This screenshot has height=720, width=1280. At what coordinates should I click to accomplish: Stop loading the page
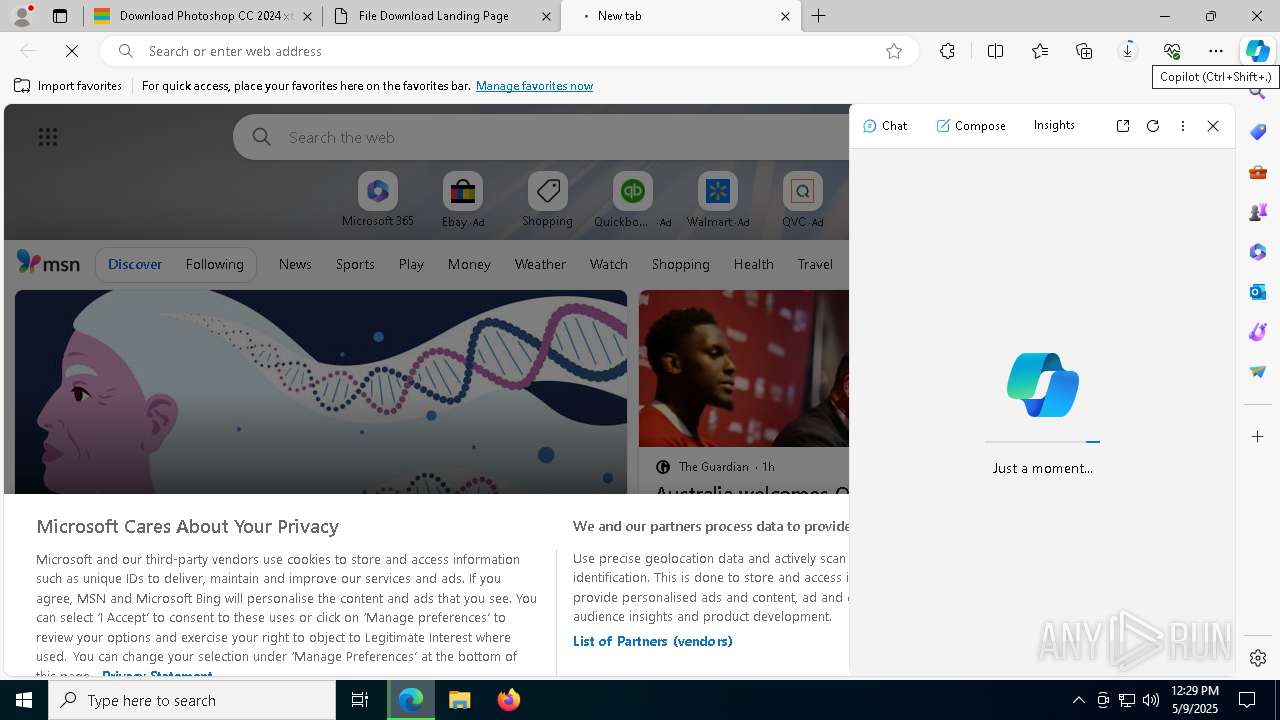pyautogui.click(x=72, y=51)
